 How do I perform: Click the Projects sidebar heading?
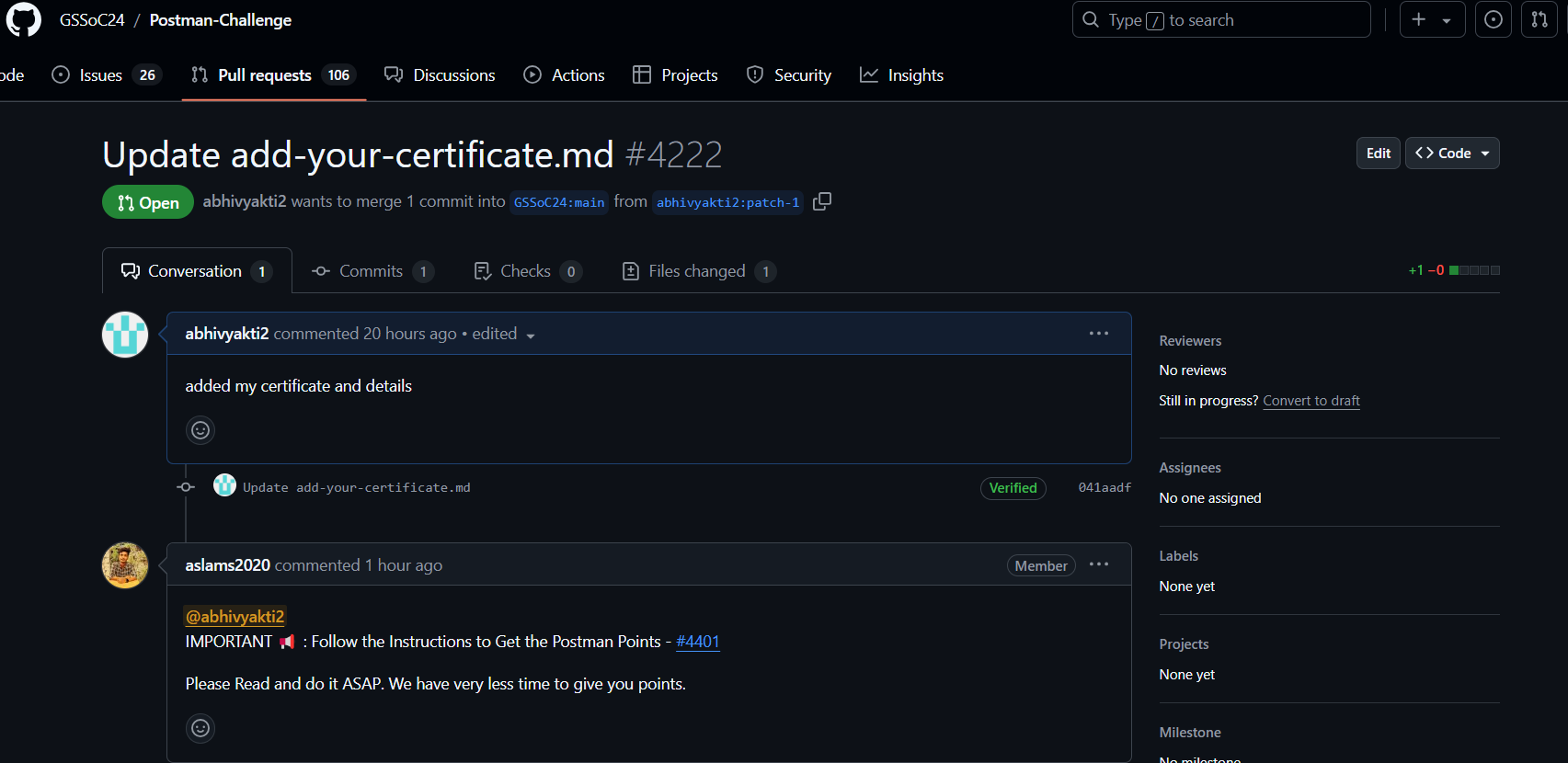coord(1184,644)
